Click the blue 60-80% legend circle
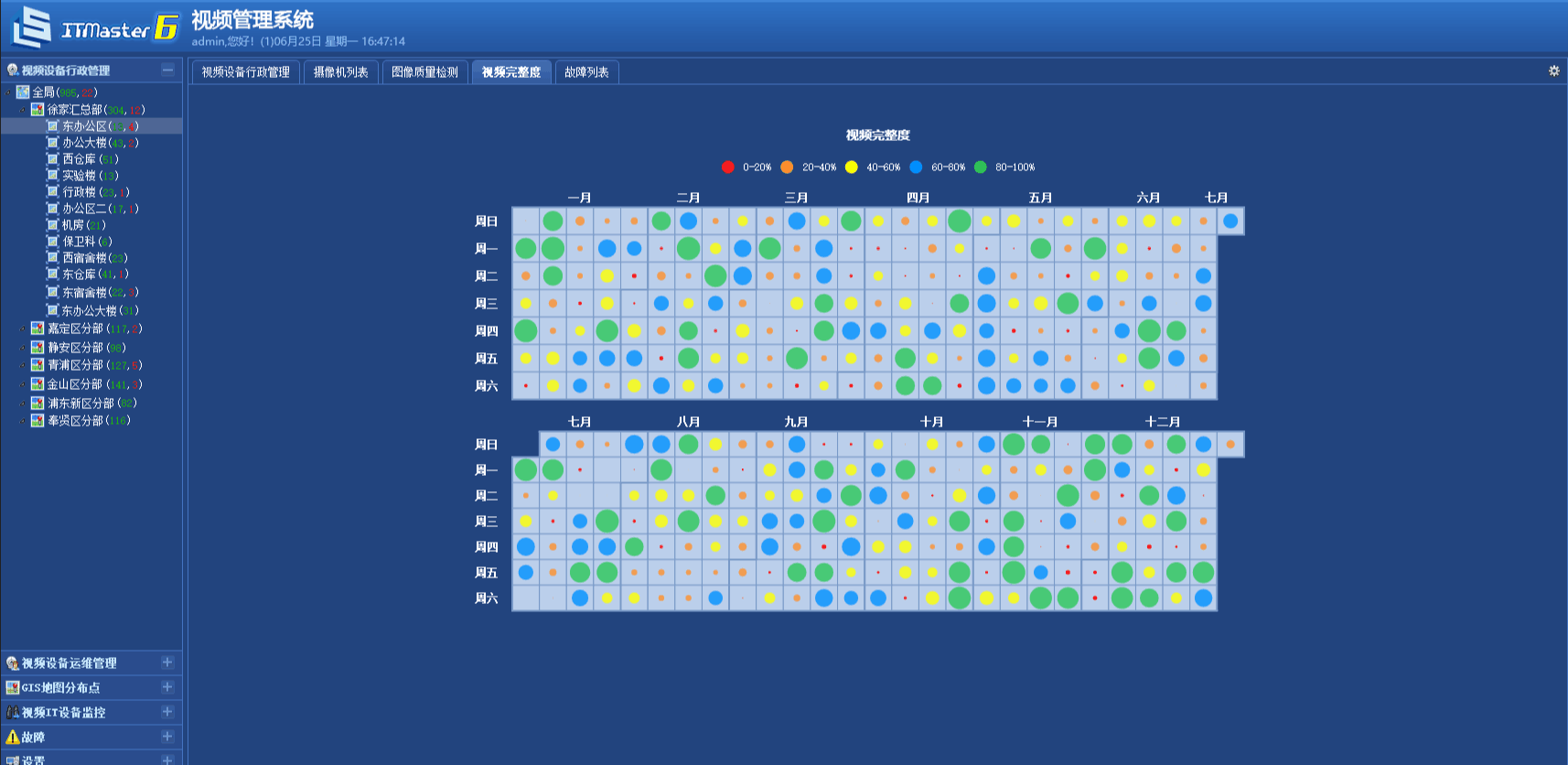The width and height of the screenshot is (1568, 765). coord(916,167)
